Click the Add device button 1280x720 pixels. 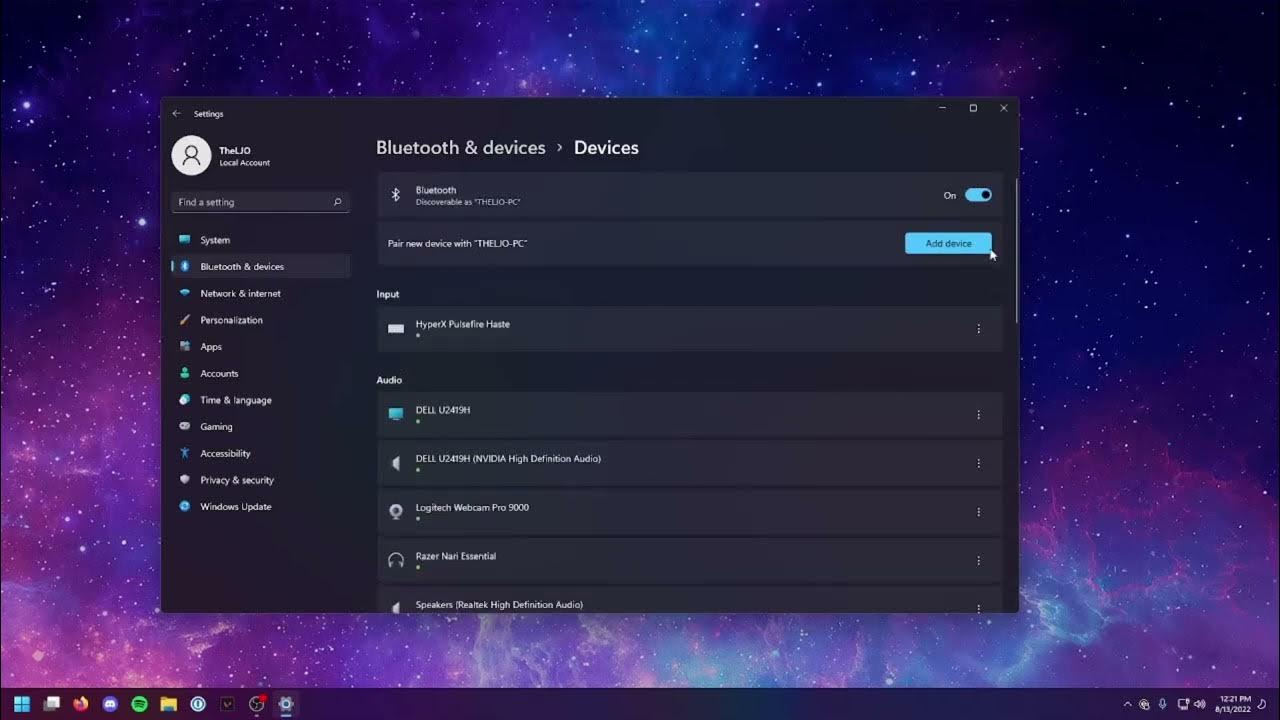click(948, 243)
